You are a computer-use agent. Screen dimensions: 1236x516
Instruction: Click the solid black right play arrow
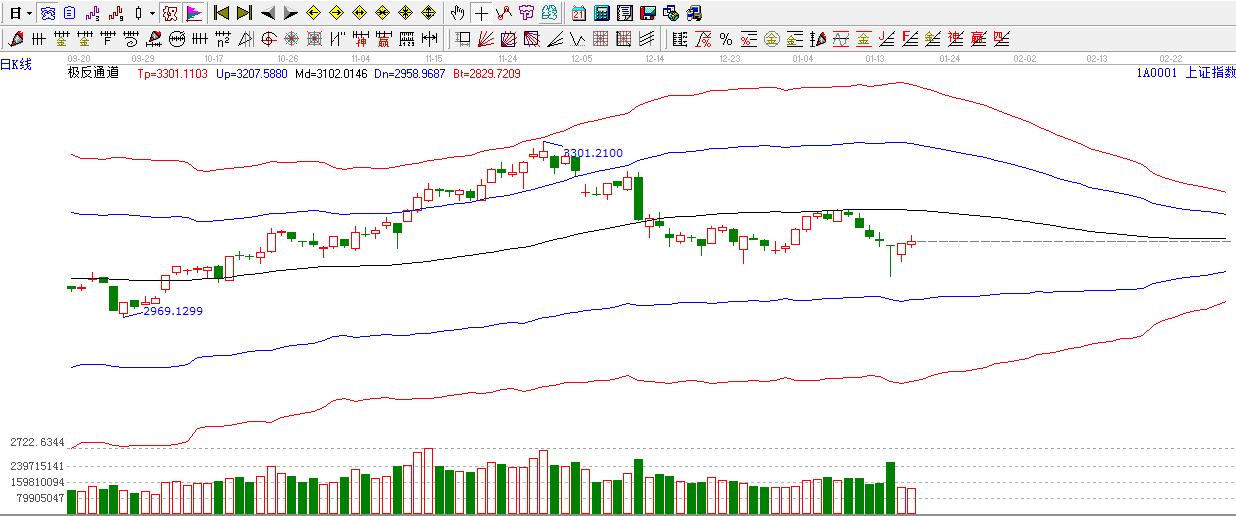(290, 13)
